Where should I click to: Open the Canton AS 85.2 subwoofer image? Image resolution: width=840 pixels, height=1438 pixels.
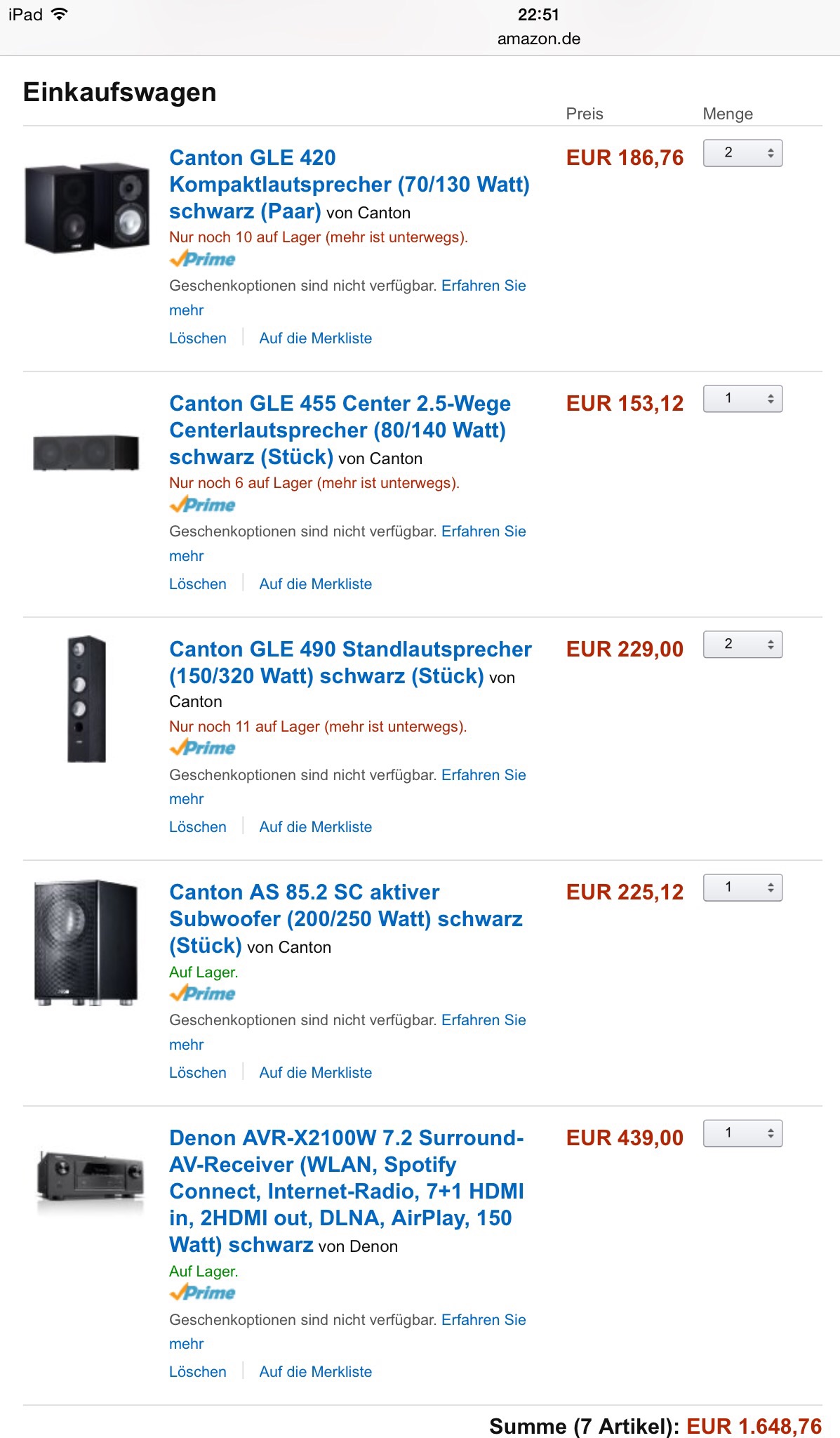(86, 942)
